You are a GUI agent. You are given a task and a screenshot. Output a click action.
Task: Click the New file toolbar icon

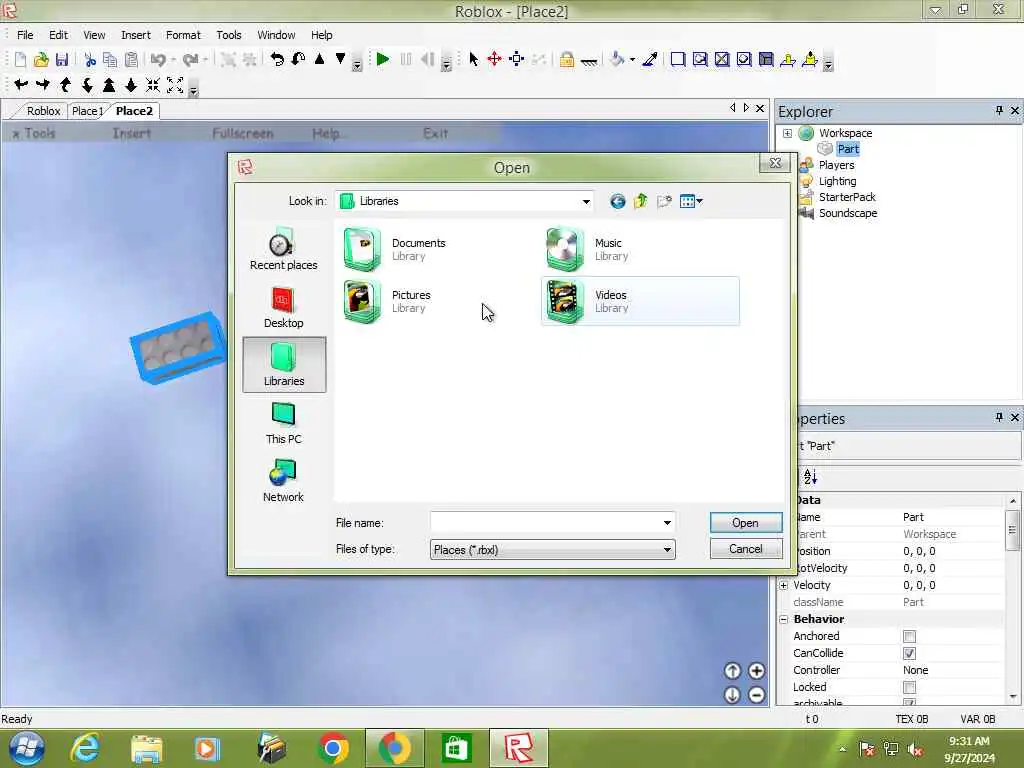tap(20, 60)
